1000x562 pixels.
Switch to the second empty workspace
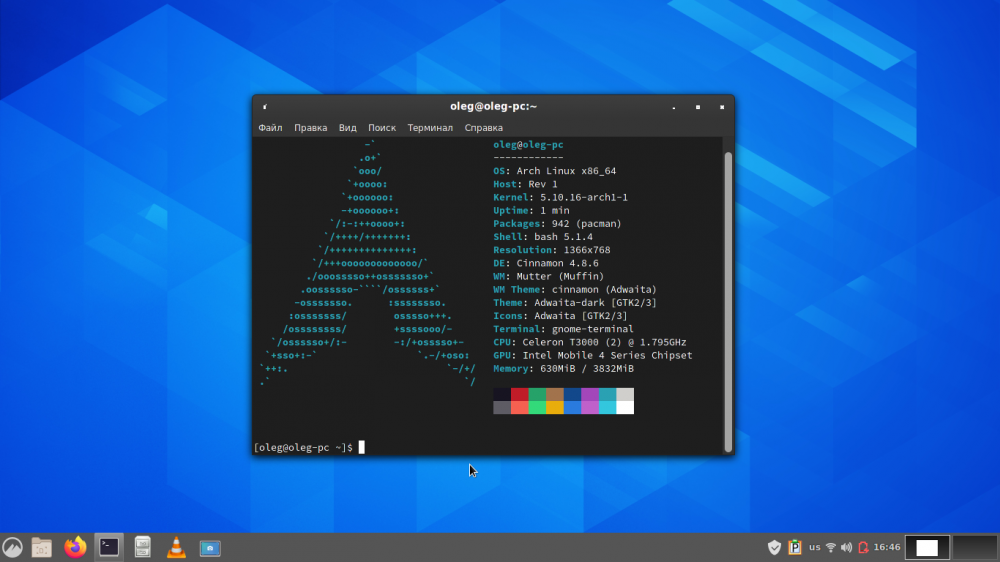coord(974,547)
